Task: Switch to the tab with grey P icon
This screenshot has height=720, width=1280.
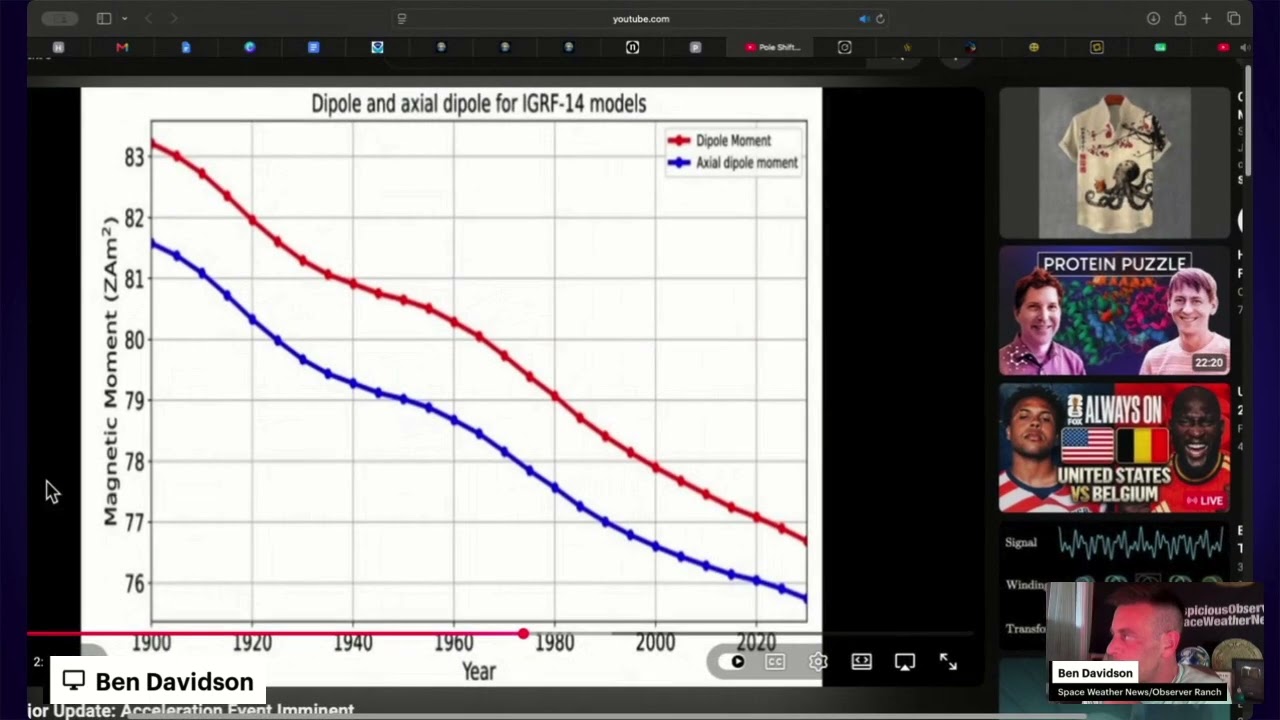Action: (695, 47)
